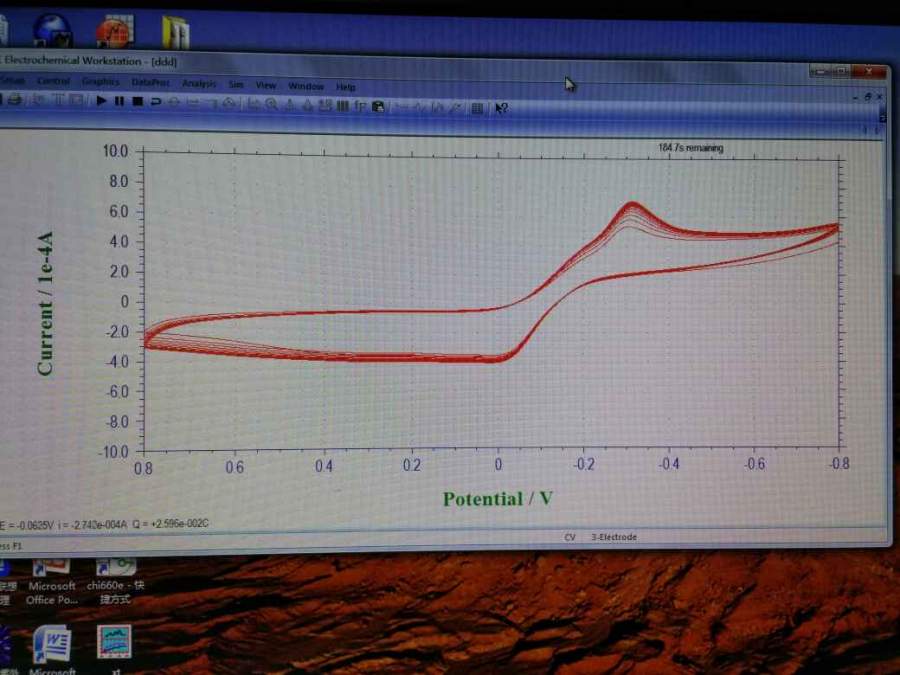Screen dimensions: 900x675
Task: Click the 3-Electrode status bar entry
Action: tap(614, 537)
